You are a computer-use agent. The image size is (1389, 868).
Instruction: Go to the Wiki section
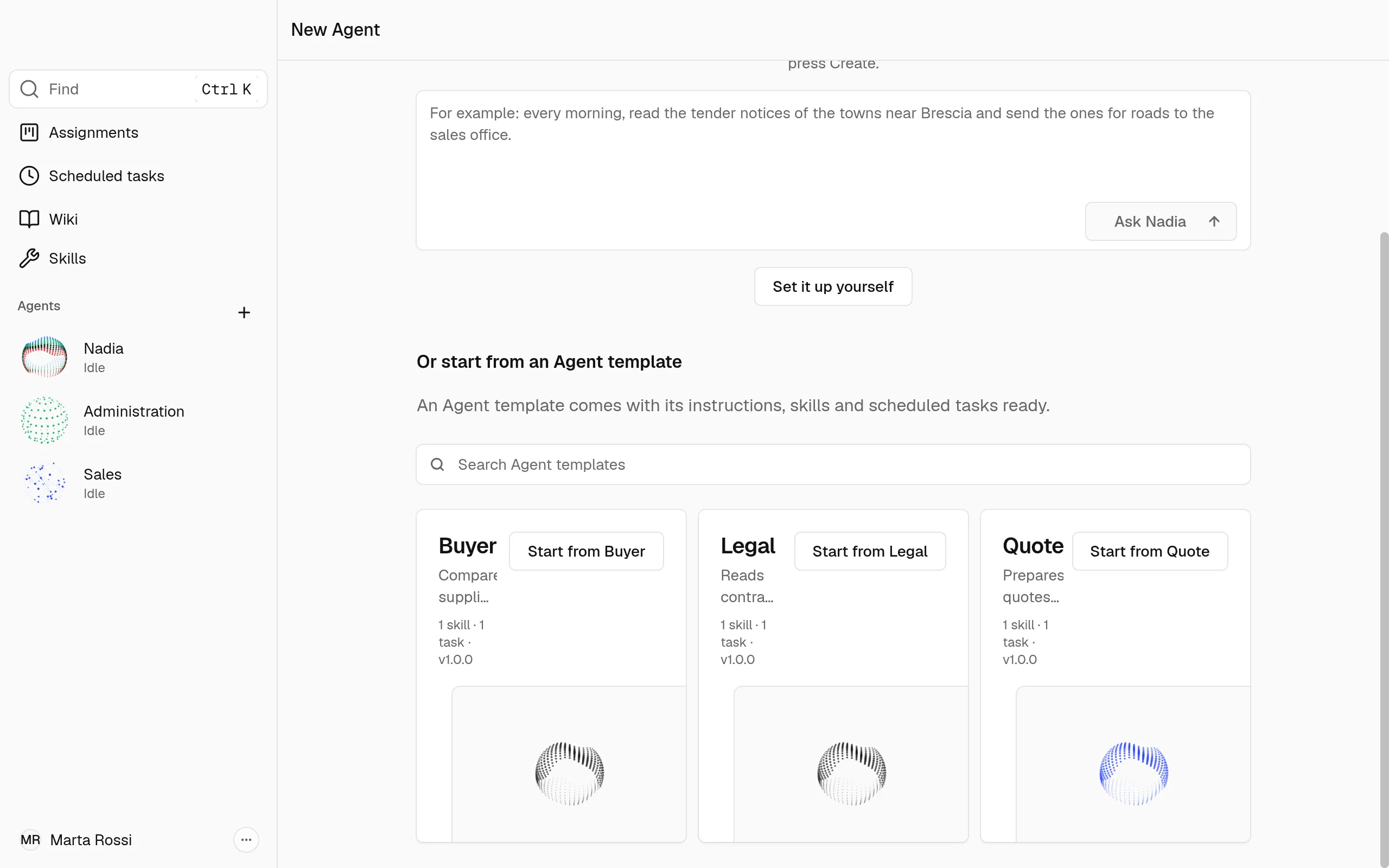point(138,219)
